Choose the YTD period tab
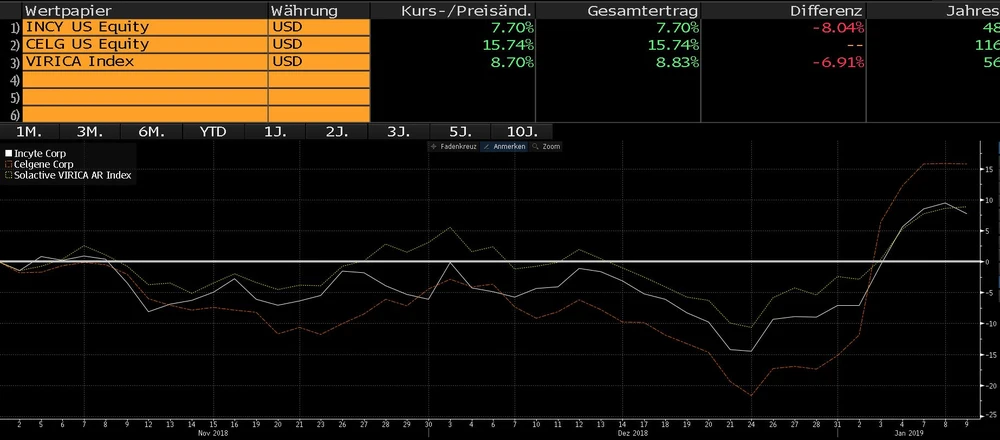The width and height of the screenshot is (1000, 440). coord(212,132)
